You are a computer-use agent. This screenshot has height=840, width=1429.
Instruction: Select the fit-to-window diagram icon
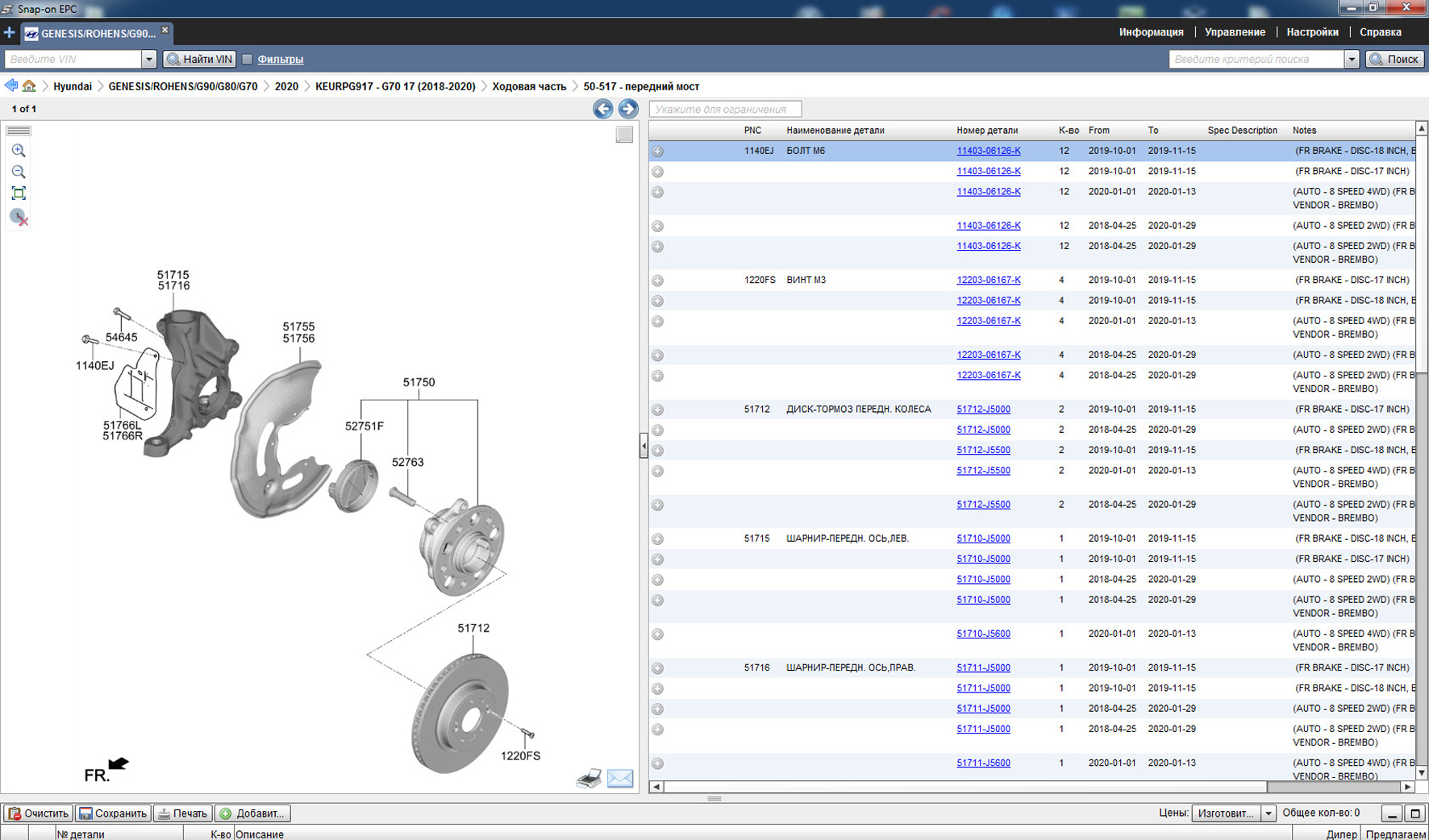(19, 193)
